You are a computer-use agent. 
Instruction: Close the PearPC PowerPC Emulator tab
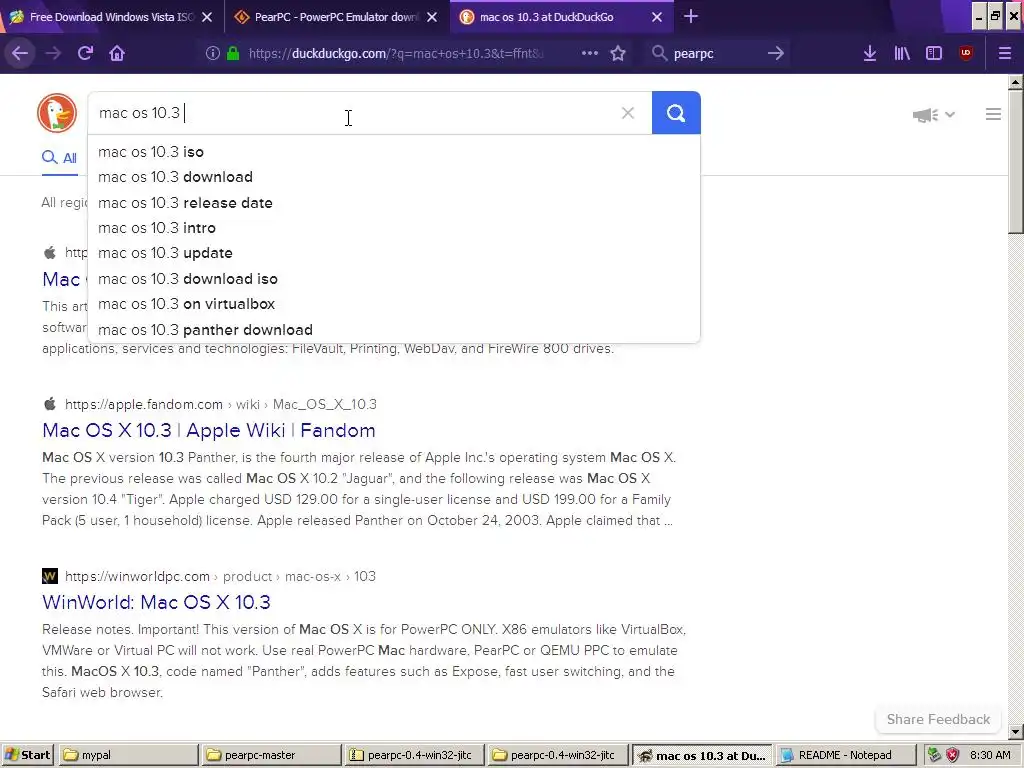pyautogui.click(x=432, y=17)
